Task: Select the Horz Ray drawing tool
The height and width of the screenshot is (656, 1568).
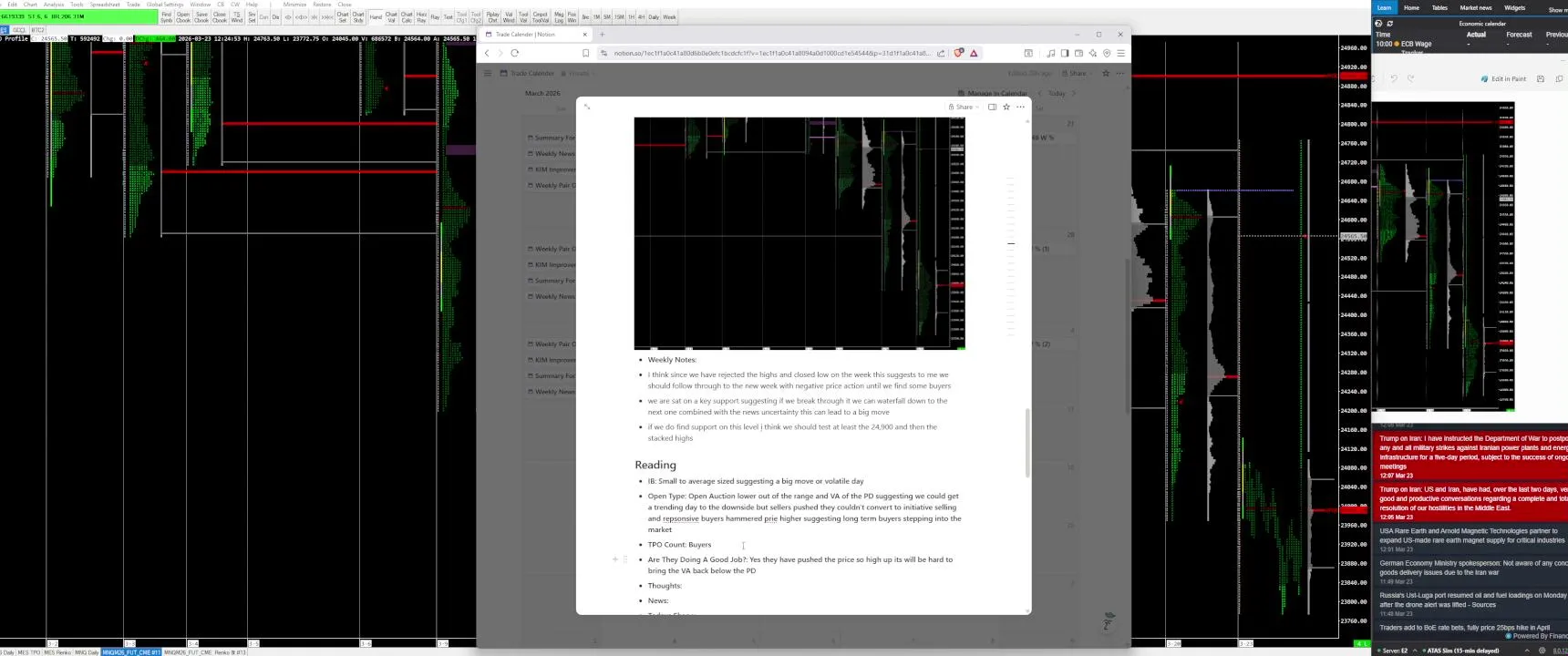Action: click(x=421, y=17)
